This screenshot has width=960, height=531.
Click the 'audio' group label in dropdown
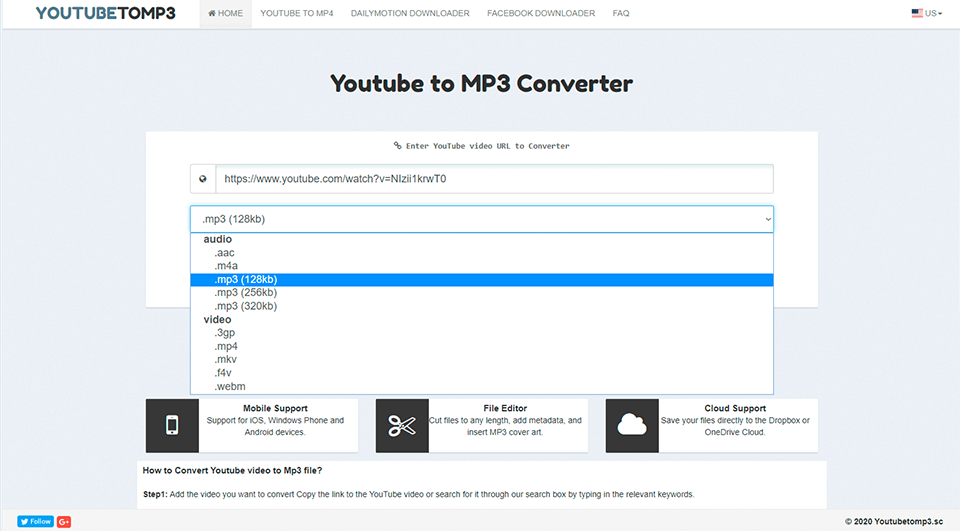[x=217, y=239]
